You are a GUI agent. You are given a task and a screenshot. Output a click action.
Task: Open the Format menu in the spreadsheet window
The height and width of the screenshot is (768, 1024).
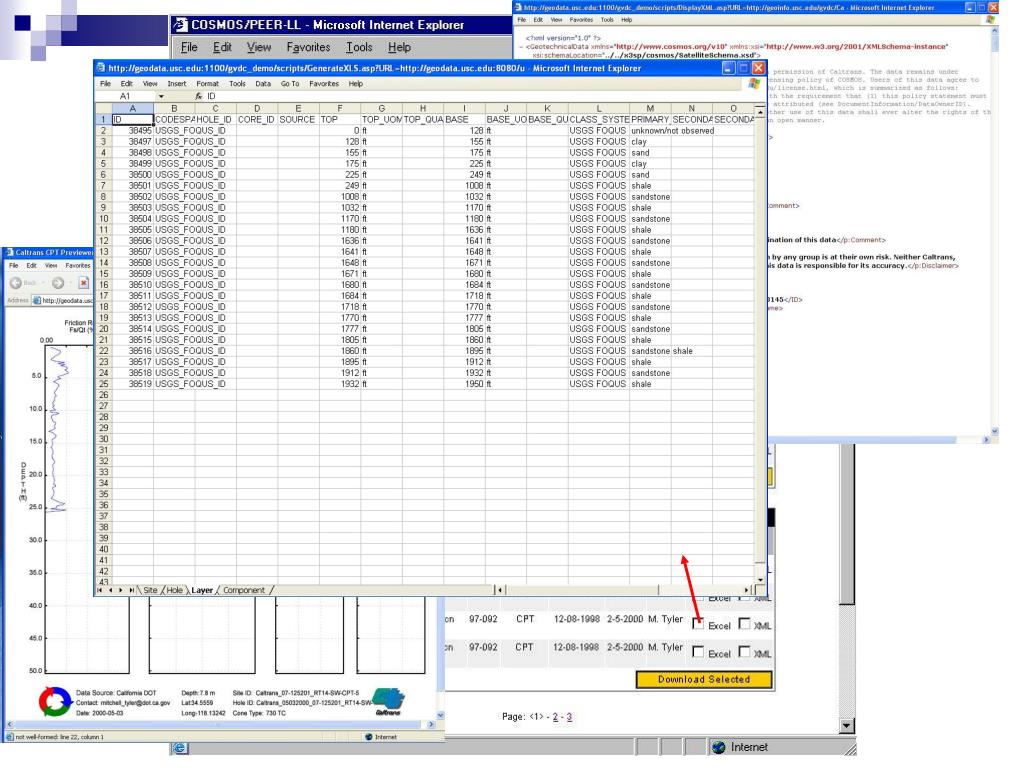click(208, 84)
